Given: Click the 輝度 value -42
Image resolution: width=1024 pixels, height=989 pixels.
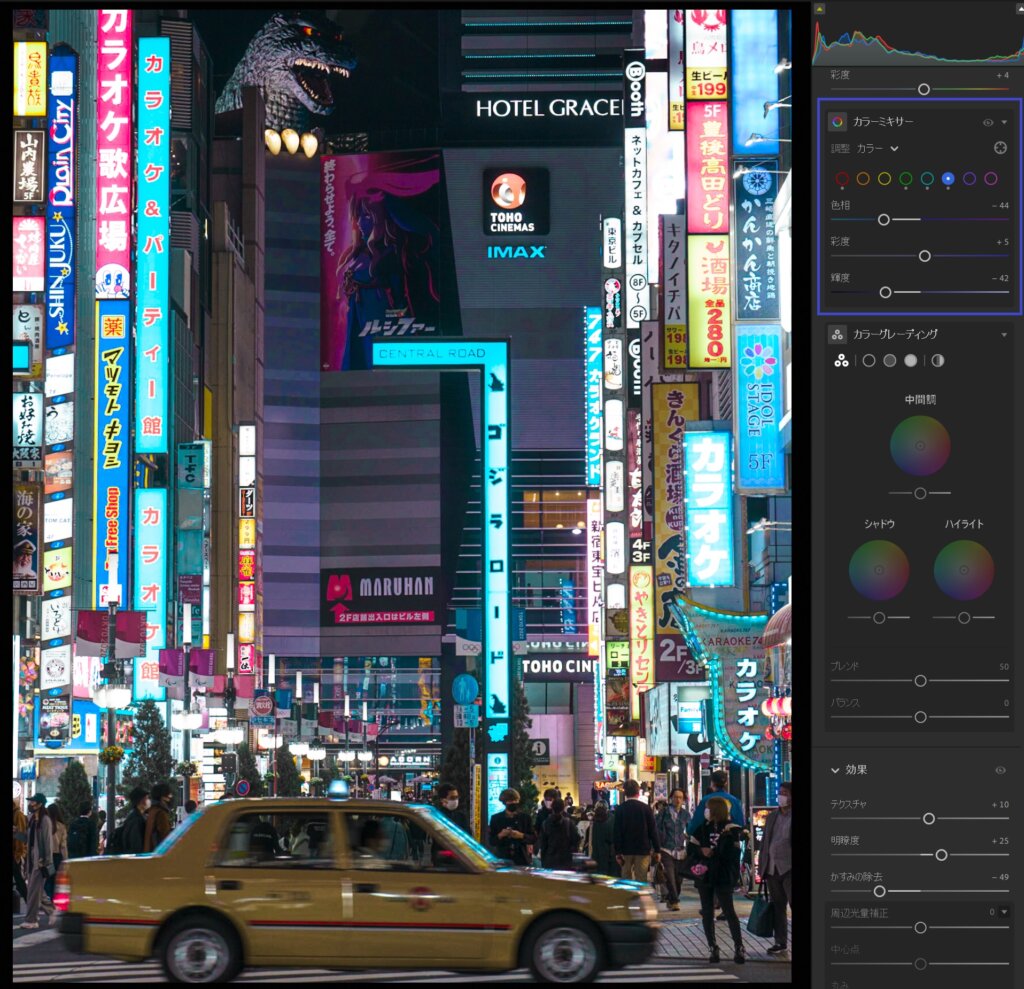Looking at the screenshot, I should (x=1000, y=278).
